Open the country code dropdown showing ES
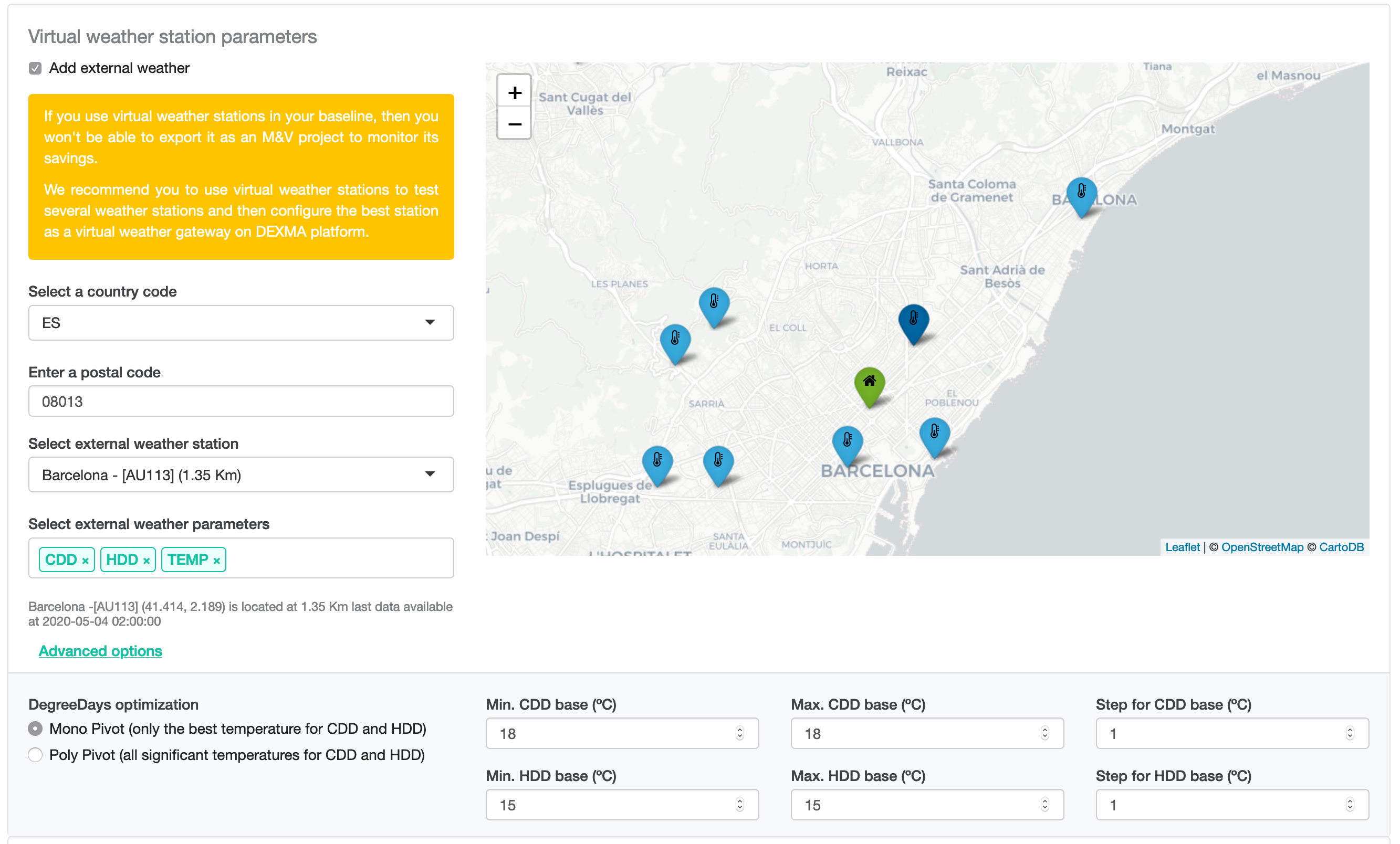The image size is (1400, 844). point(241,323)
